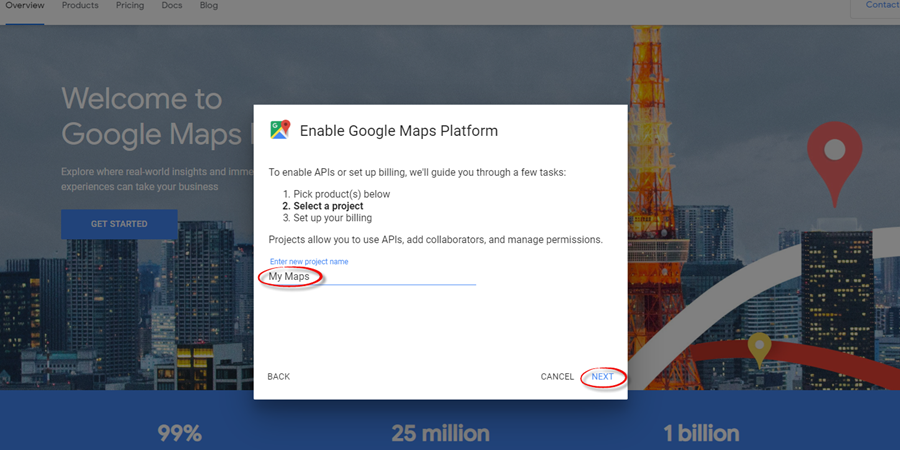Click the dialog title Enable Google Maps Platform
Image resolution: width=900 pixels, height=450 pixels.
point(399,131)
